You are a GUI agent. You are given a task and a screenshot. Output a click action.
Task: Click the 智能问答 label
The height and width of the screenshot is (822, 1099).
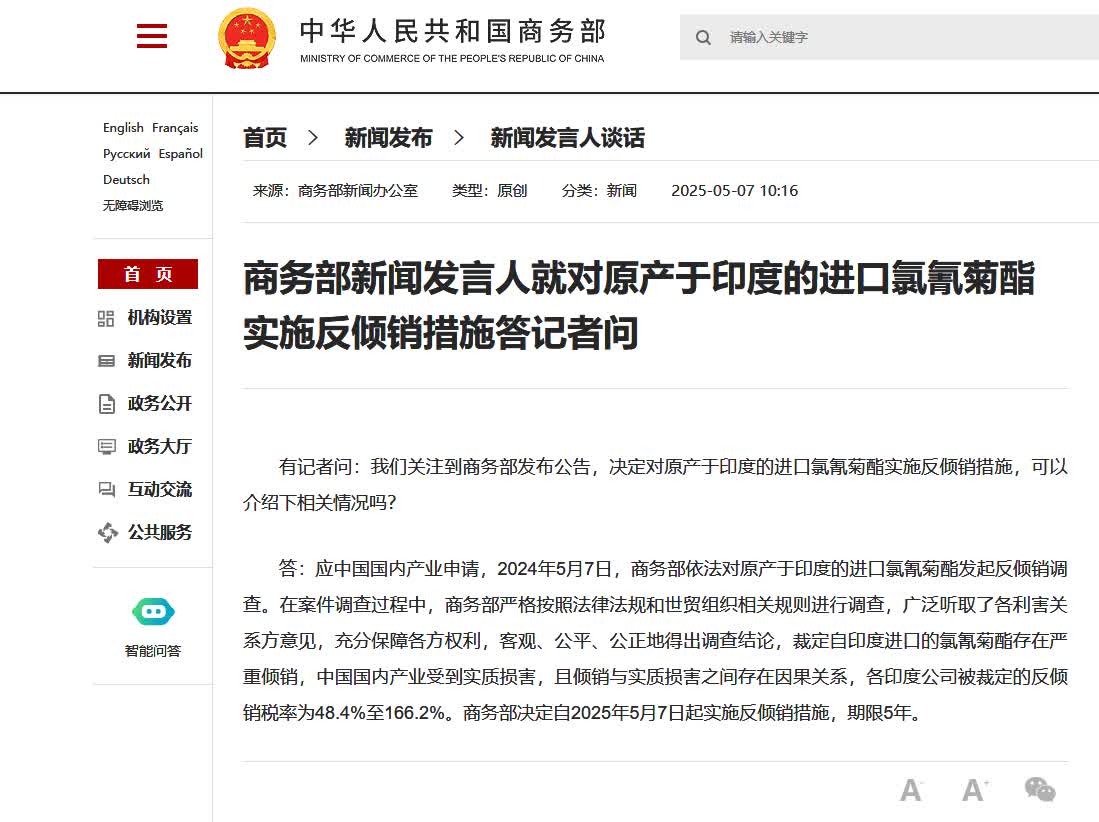click(153, 651)
